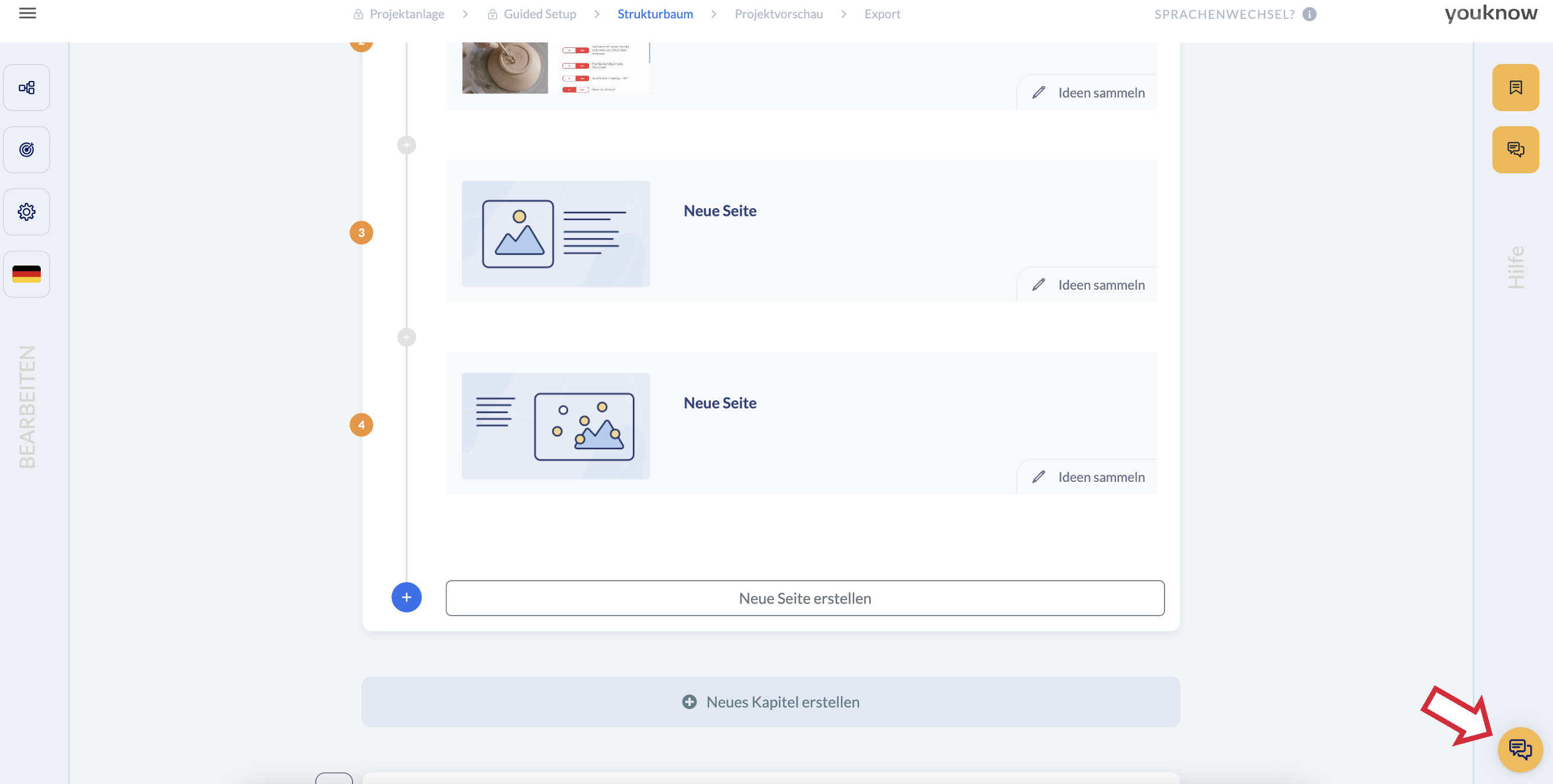Click the blue plus circle button
1553x784 pixels.
(x=406, y=597)
